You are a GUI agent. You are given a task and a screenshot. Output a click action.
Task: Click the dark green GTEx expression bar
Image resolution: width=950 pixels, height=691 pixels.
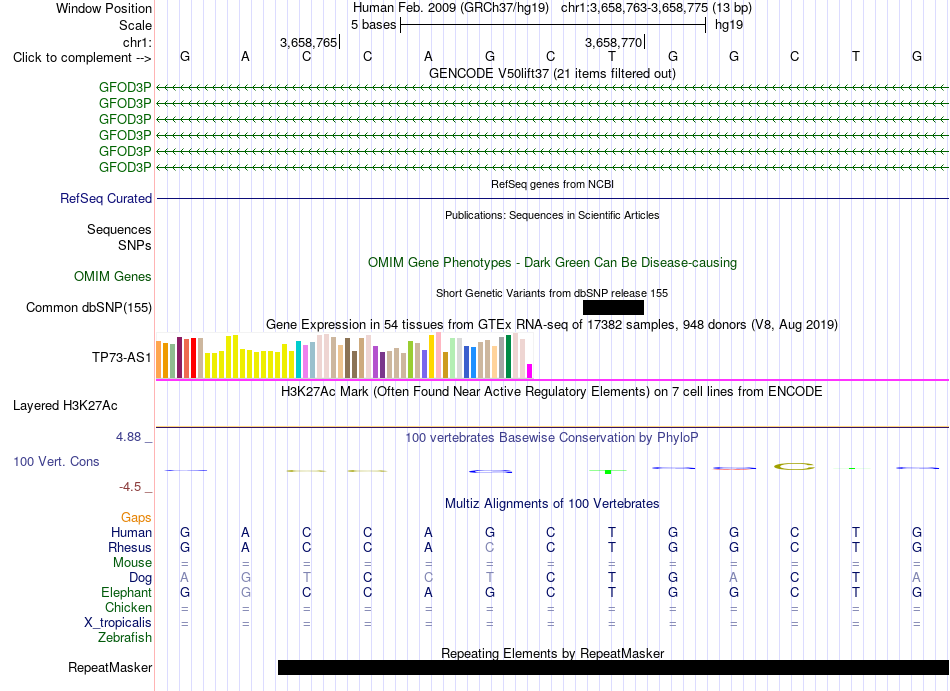tap(509, 357)
